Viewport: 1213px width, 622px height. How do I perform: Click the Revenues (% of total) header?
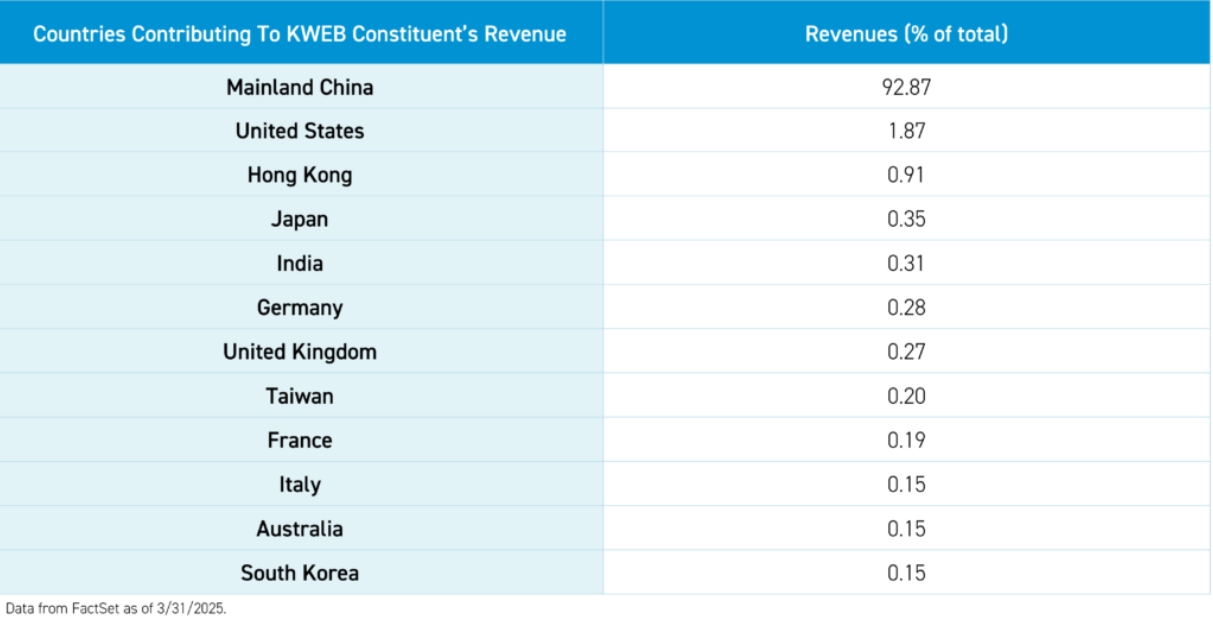[906, 34]
